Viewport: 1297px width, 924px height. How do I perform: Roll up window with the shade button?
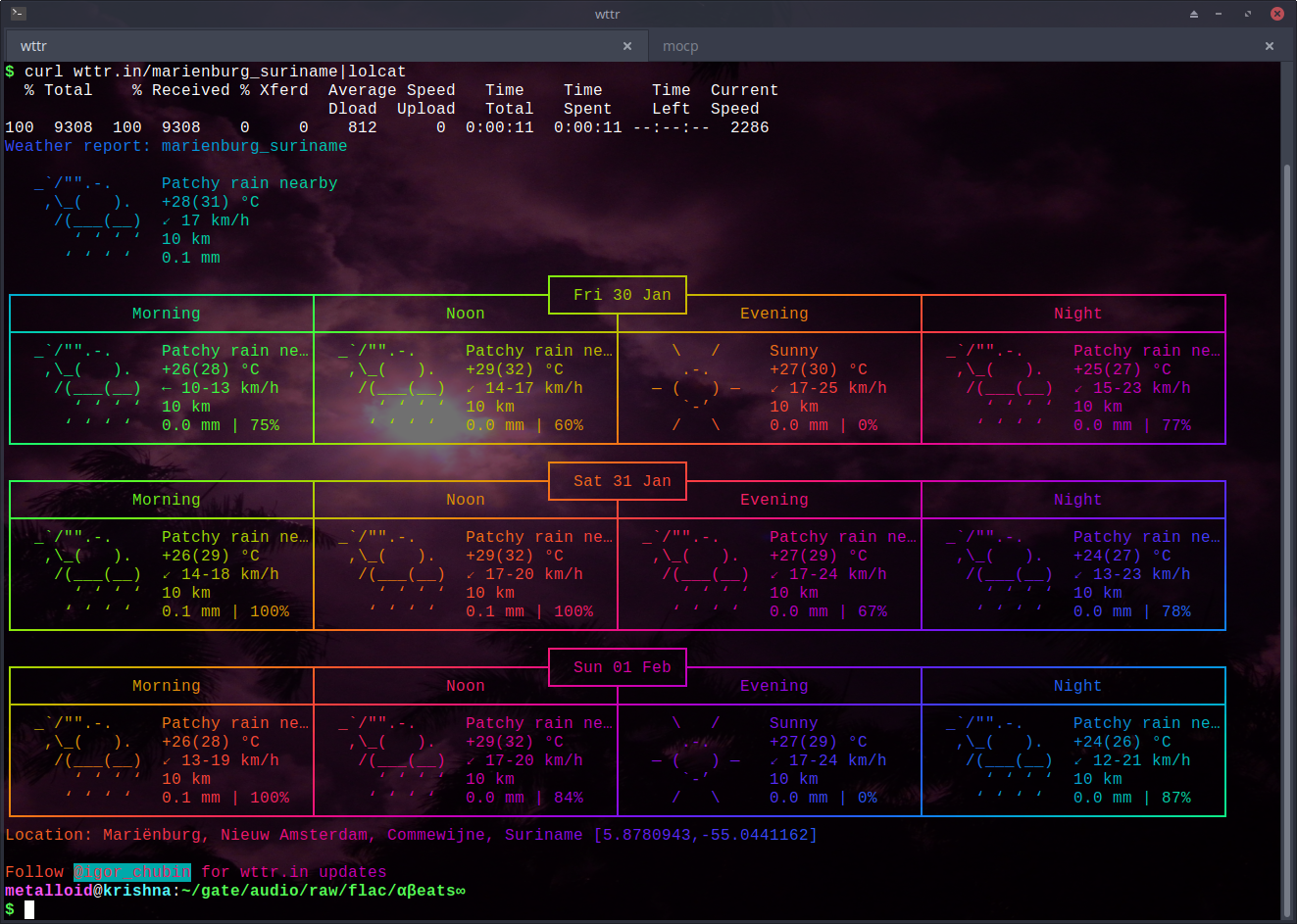(1193, 14)
